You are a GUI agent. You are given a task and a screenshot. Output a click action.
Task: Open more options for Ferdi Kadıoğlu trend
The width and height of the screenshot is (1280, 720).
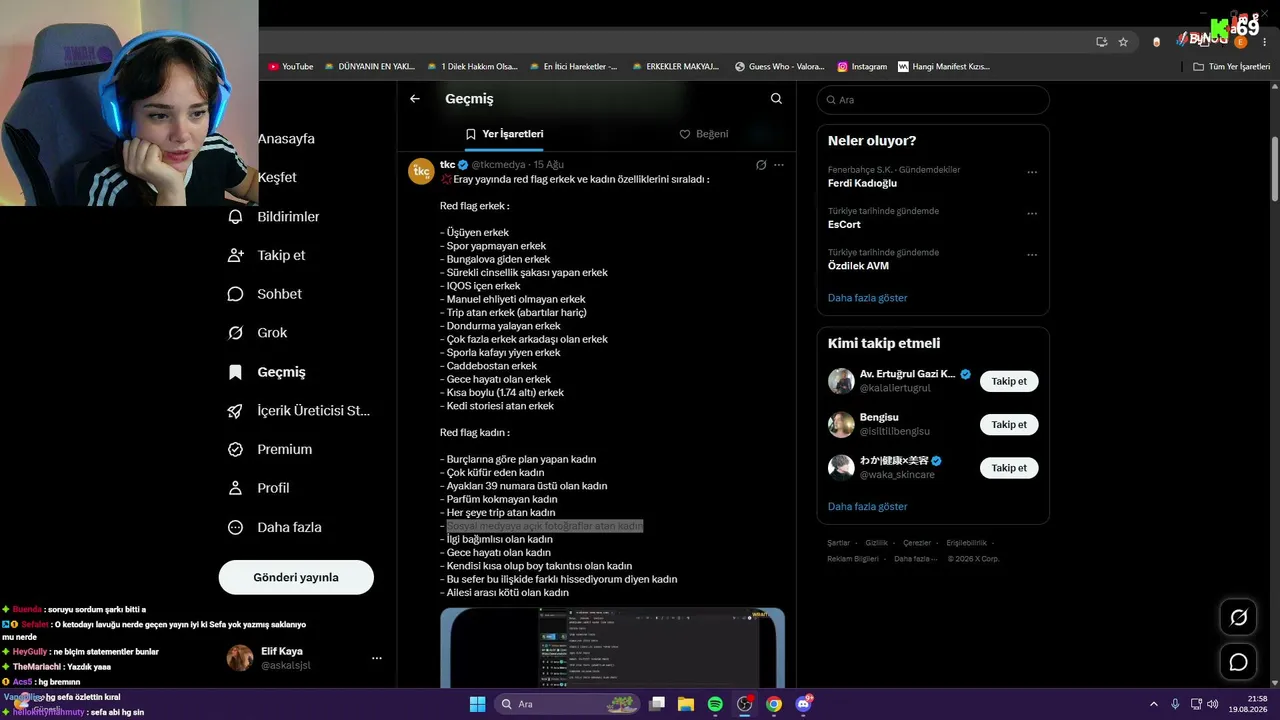point(1032,172)
